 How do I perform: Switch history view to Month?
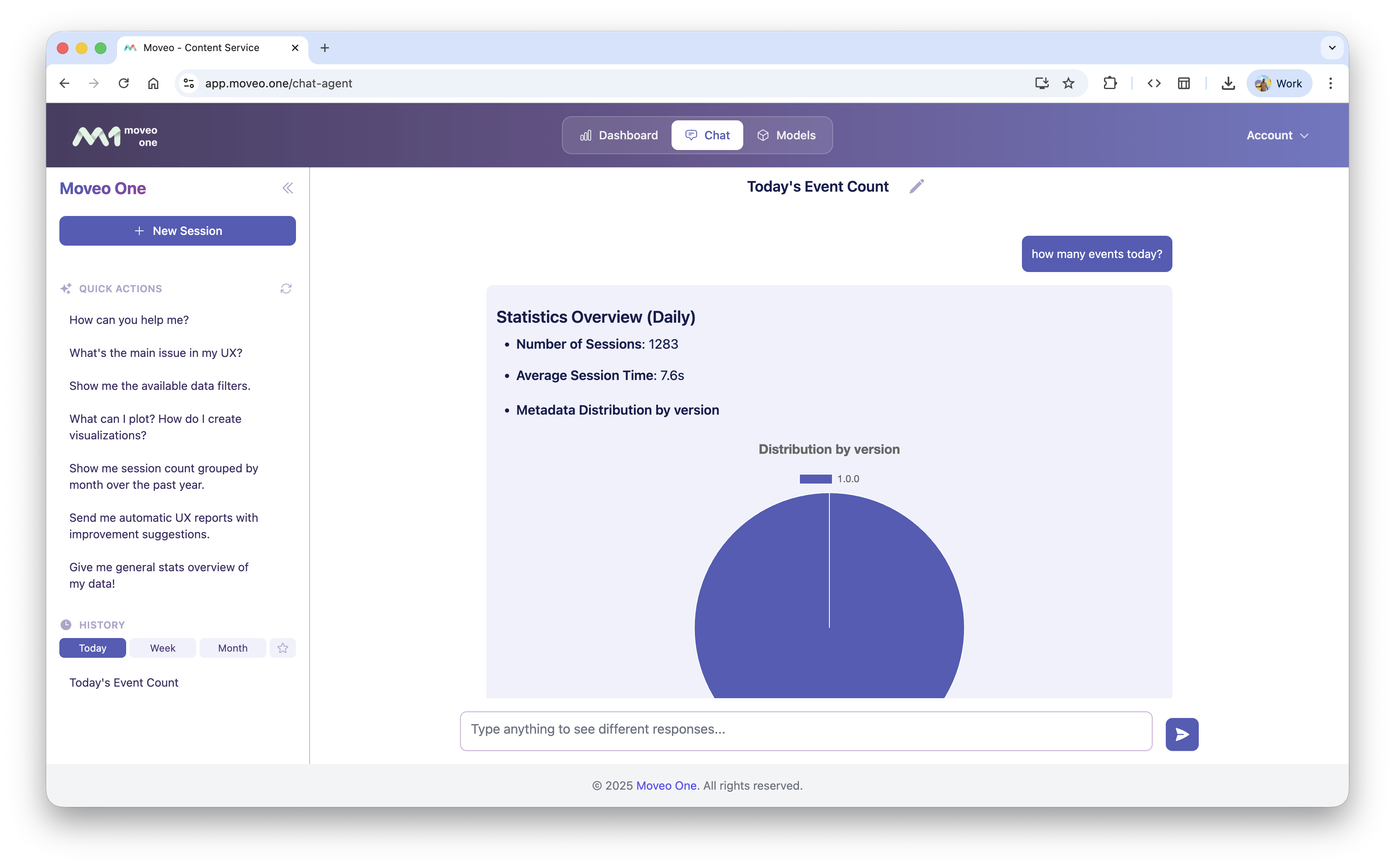click(232, 647)
